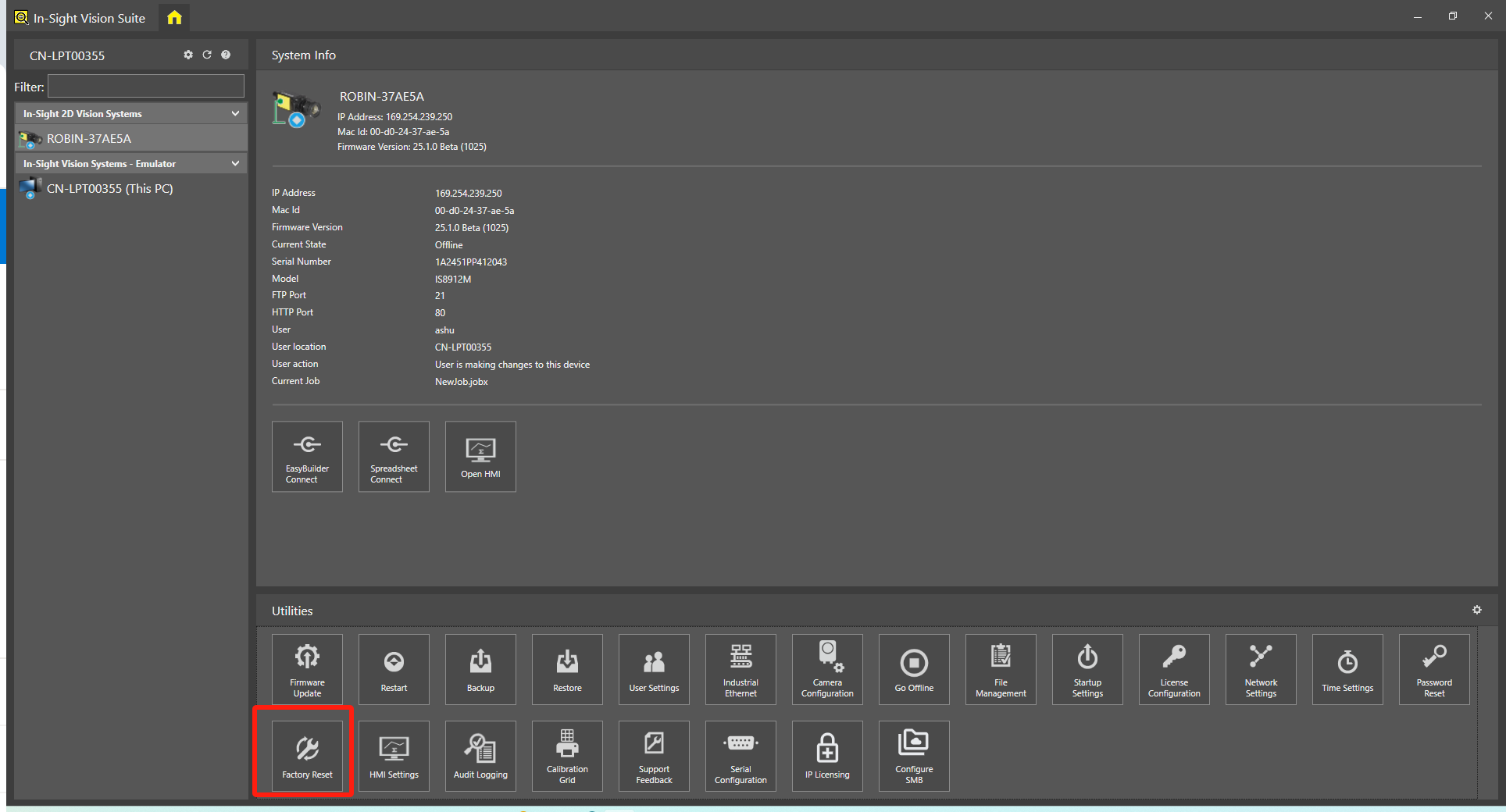
Task: Click the Filter text field
Action: [146, 87]
